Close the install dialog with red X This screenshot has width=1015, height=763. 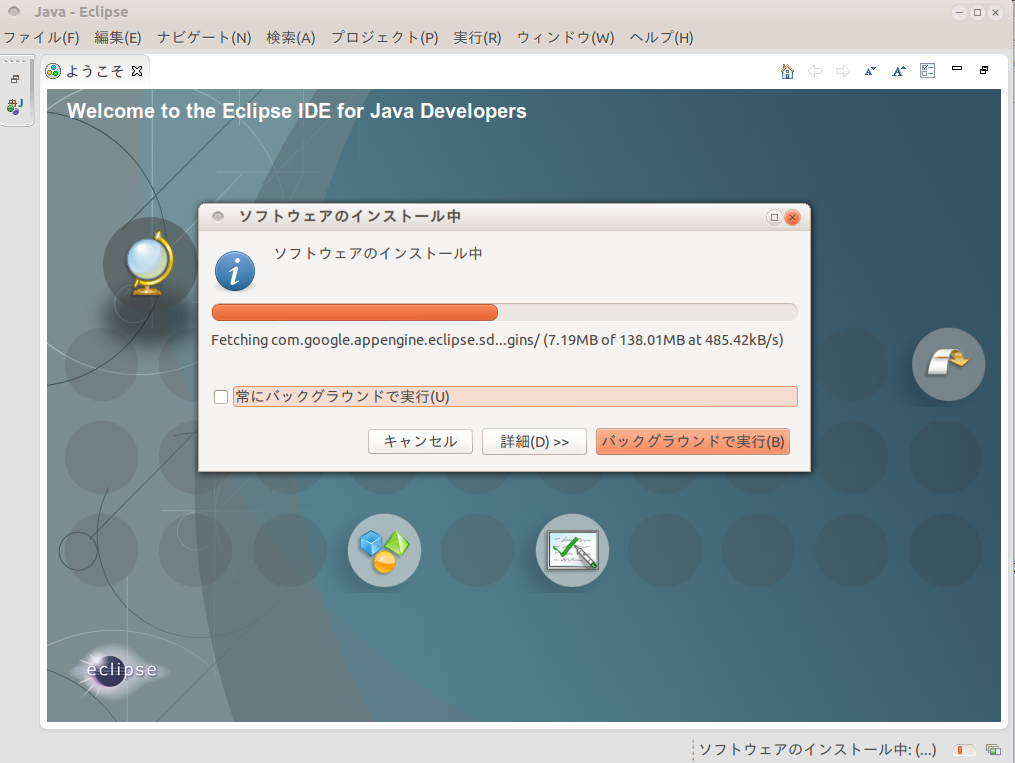[792, 217]
